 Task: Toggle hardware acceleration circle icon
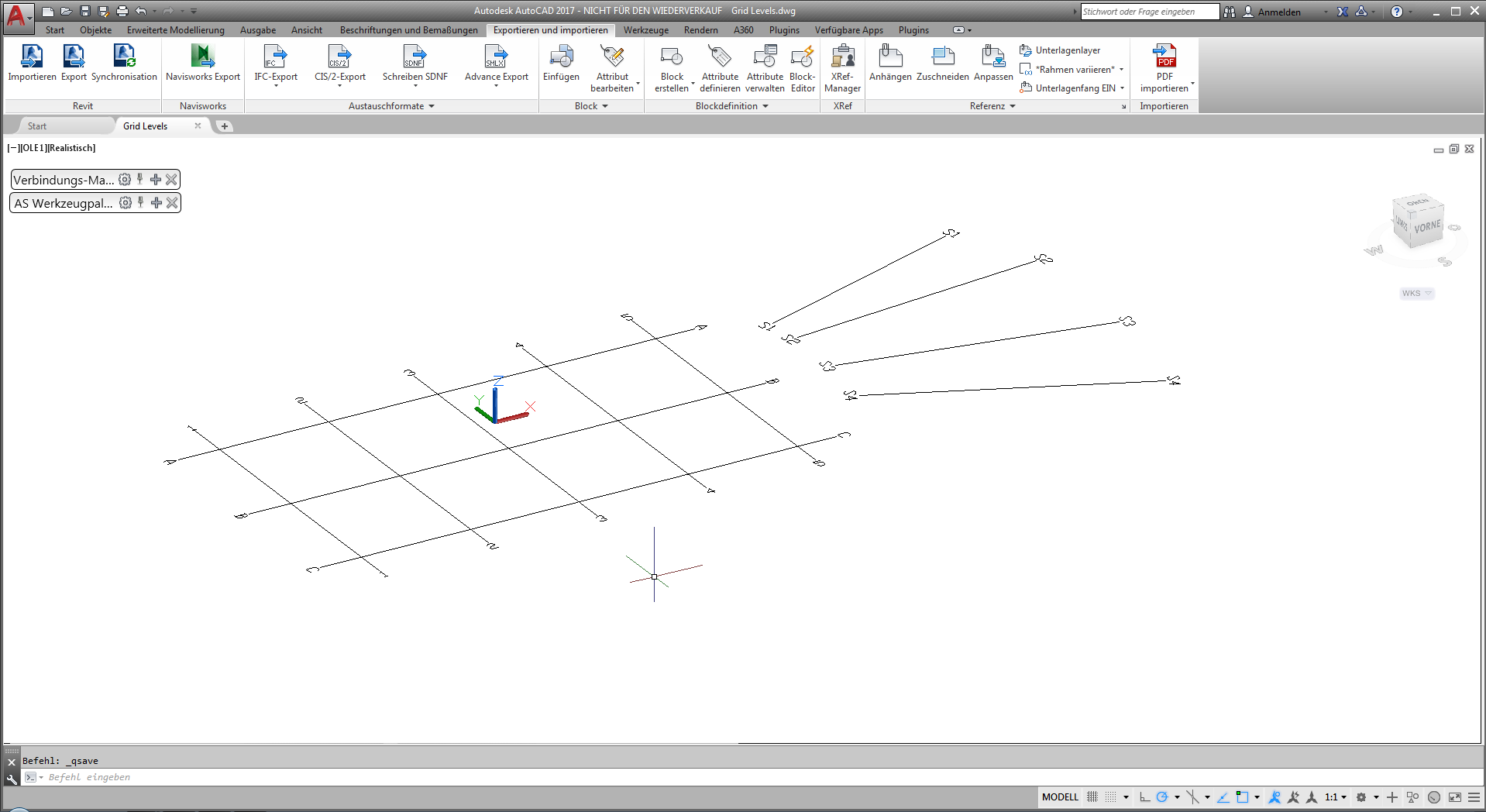(1434, 797)
